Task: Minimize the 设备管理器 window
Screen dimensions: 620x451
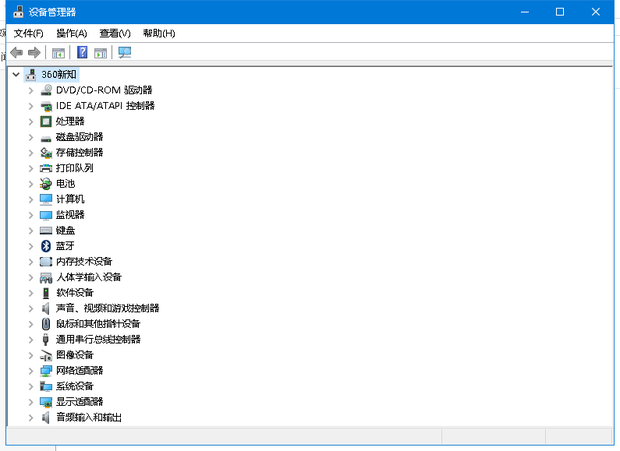Action: (x=525, y=12)
